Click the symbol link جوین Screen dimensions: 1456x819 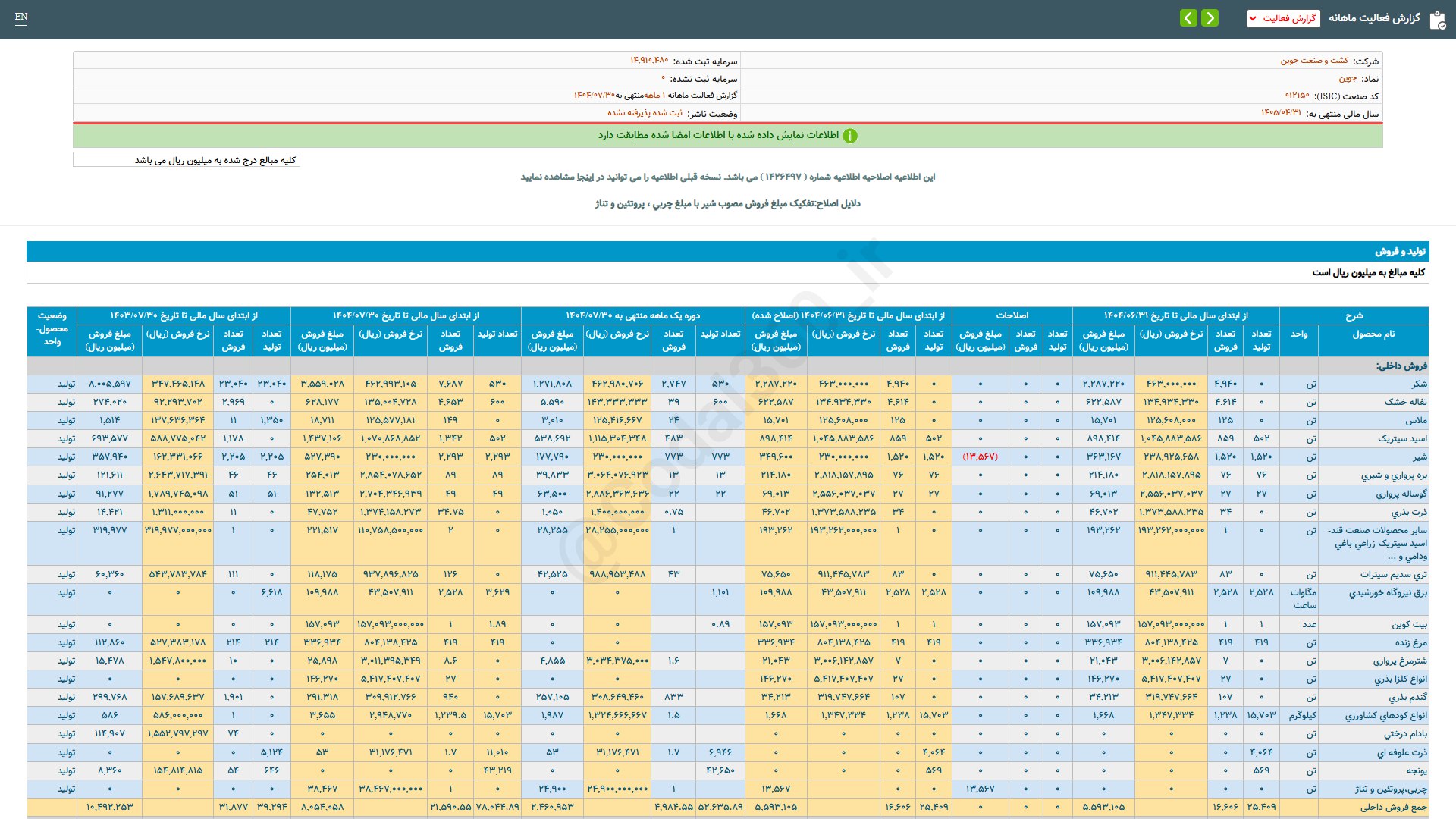[1347, 78]
